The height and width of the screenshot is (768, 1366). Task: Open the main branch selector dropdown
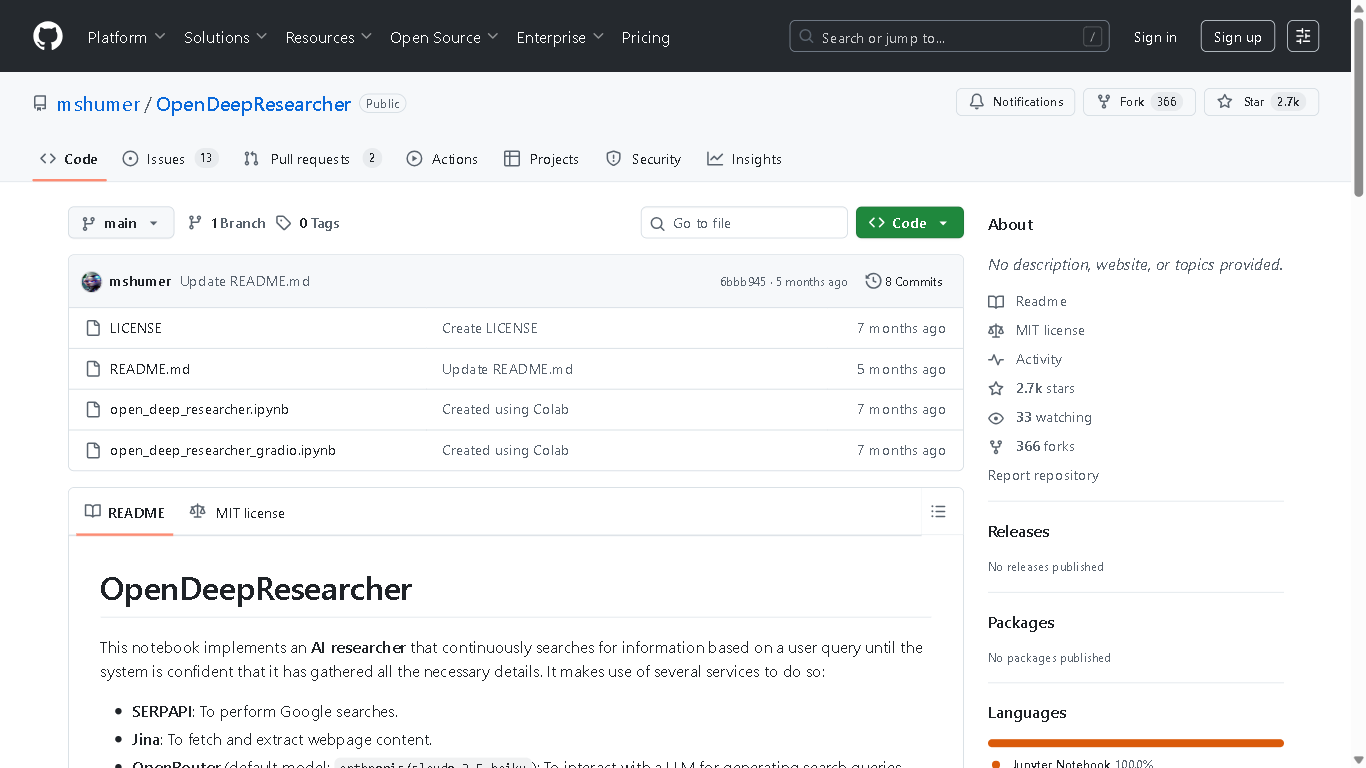tap(121, 223)
